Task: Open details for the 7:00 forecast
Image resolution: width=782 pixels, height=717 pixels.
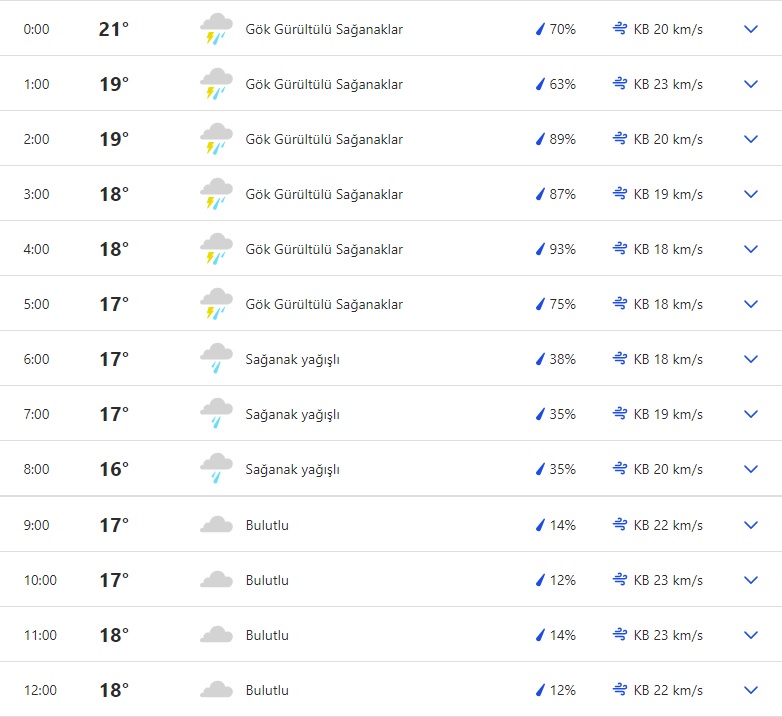Action: click(x=751, y=414)
